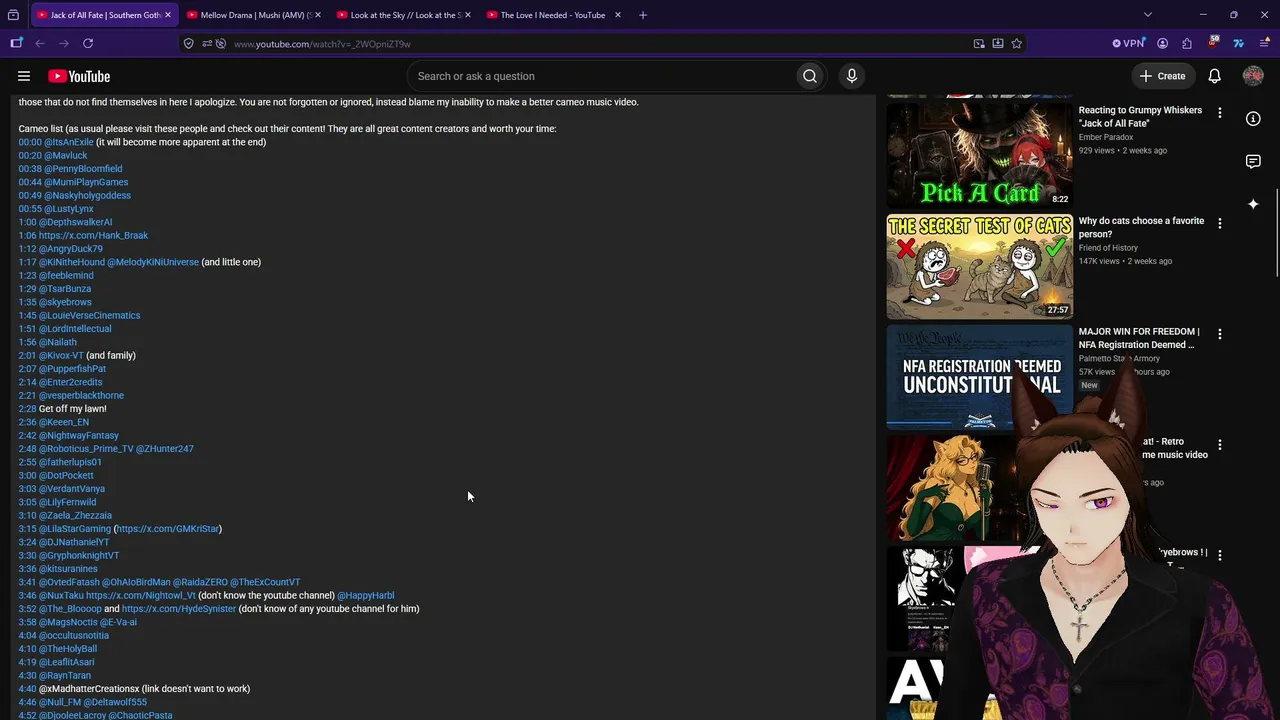Viewport: 1280px width, 720px height.
Task: Close the Mellow Drama tab
Action: pos(318,15)
